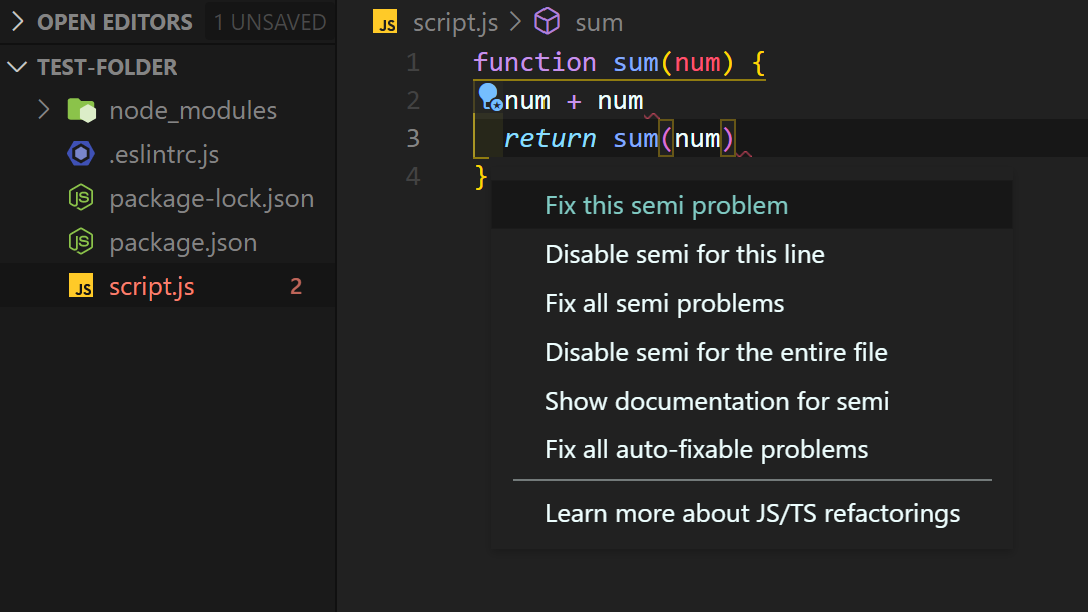This screenshot has height=612, width=1088.
Task: Click the .eslintrc.js ESLint file icon
Action: (81, 154)
